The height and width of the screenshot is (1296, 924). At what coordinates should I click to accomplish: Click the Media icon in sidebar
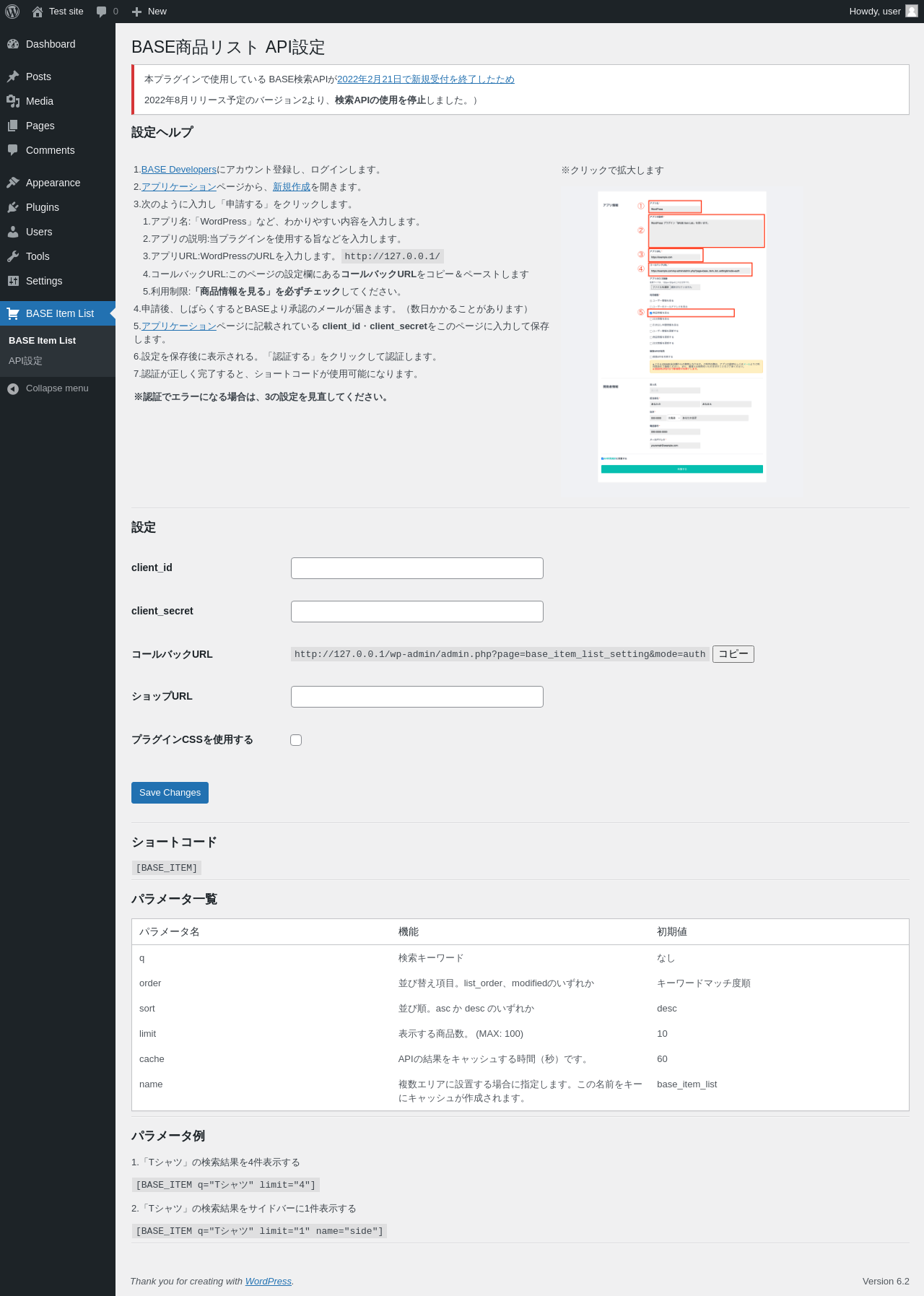[x=13, y=101]
